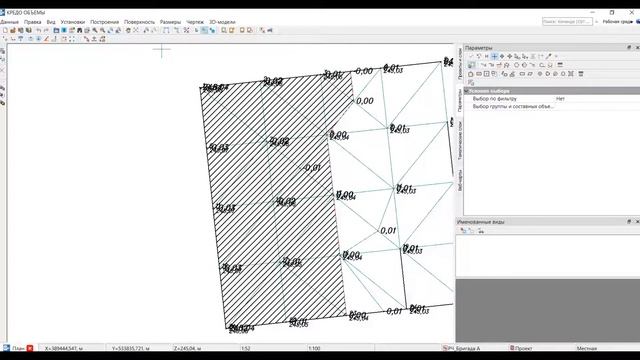Open the Чертеж menu
Screen dimensions: 640x360
tap(195, 22)
